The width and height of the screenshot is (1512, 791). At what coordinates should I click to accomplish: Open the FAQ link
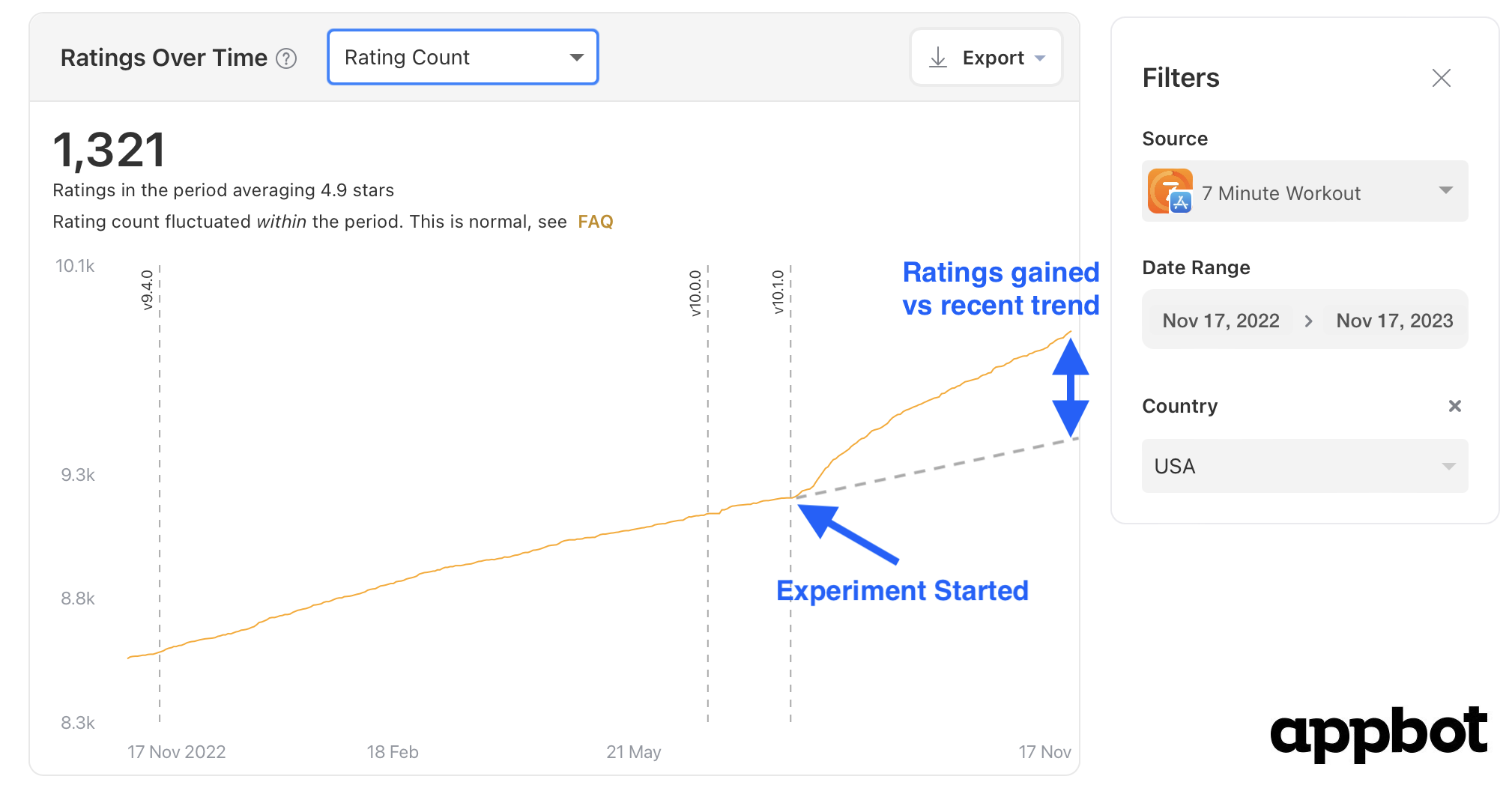595,222
